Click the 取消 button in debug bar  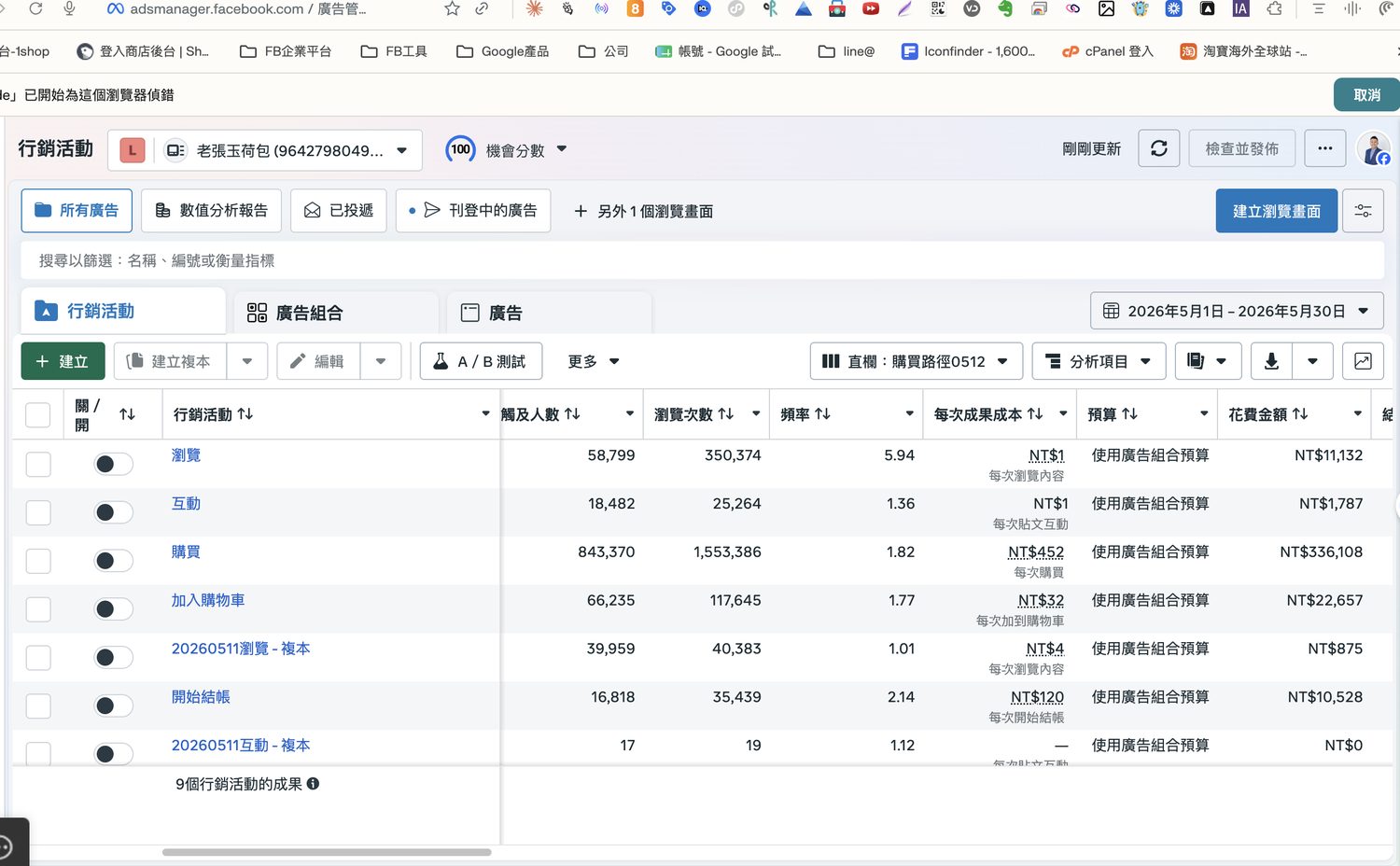click(x=1366, y=95)
